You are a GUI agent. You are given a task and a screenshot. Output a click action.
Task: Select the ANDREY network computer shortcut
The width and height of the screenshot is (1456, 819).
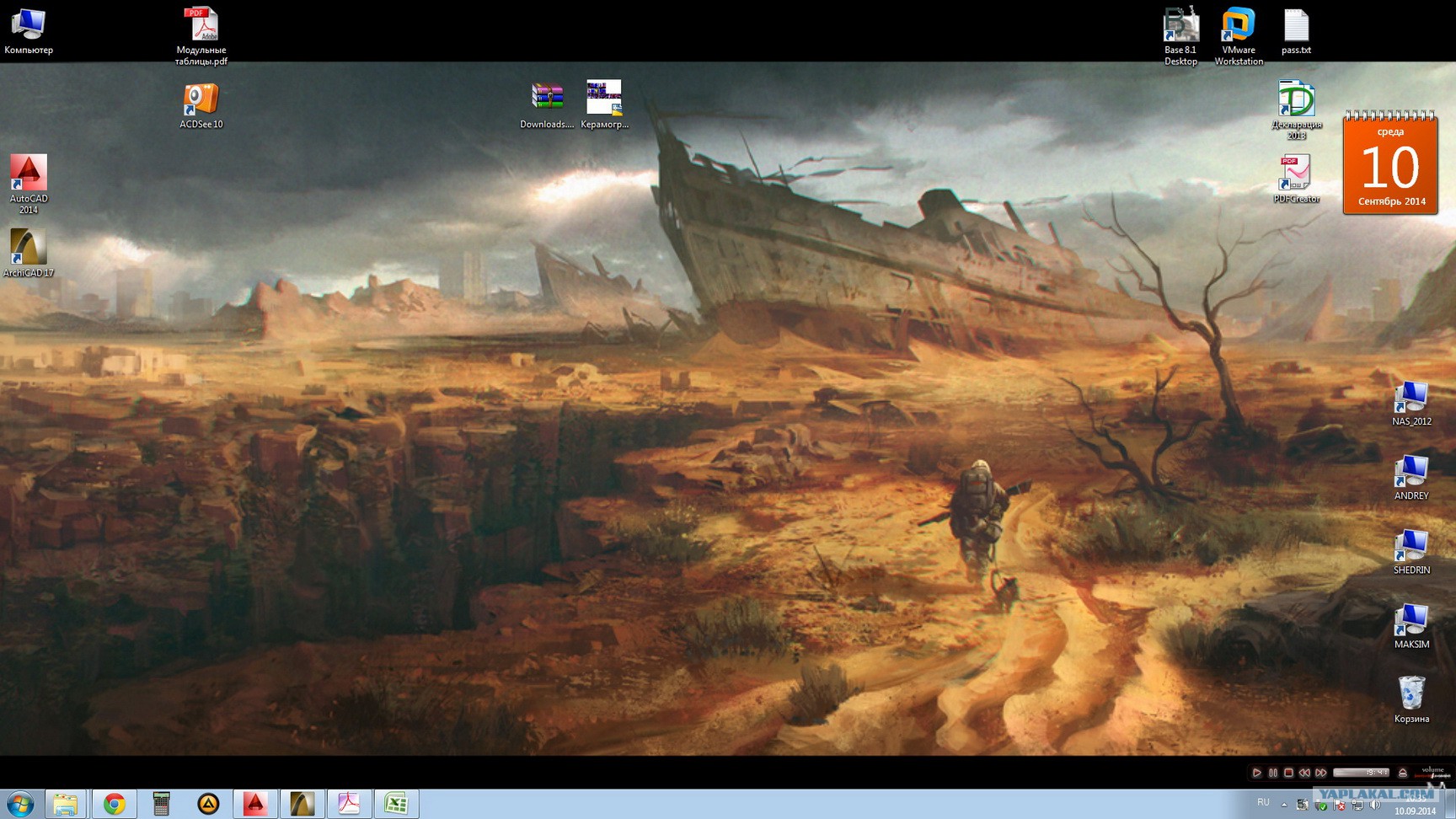tap(1411, 478)
